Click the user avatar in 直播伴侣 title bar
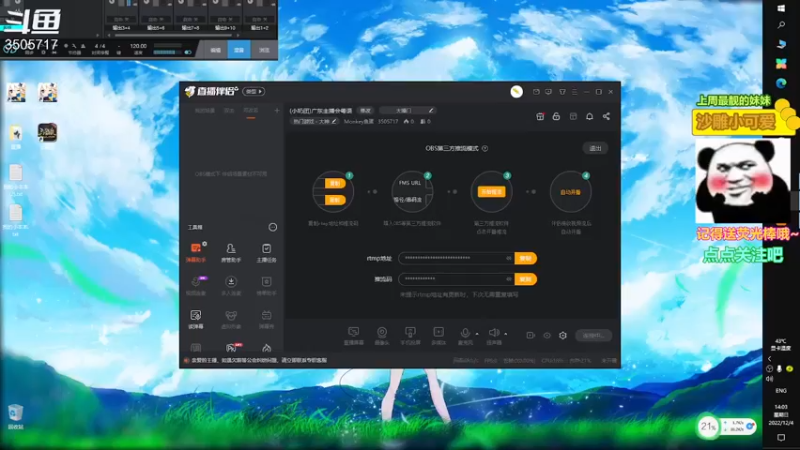Image resolution: width=800 pixels, height=450 pixels. point(516,91)
